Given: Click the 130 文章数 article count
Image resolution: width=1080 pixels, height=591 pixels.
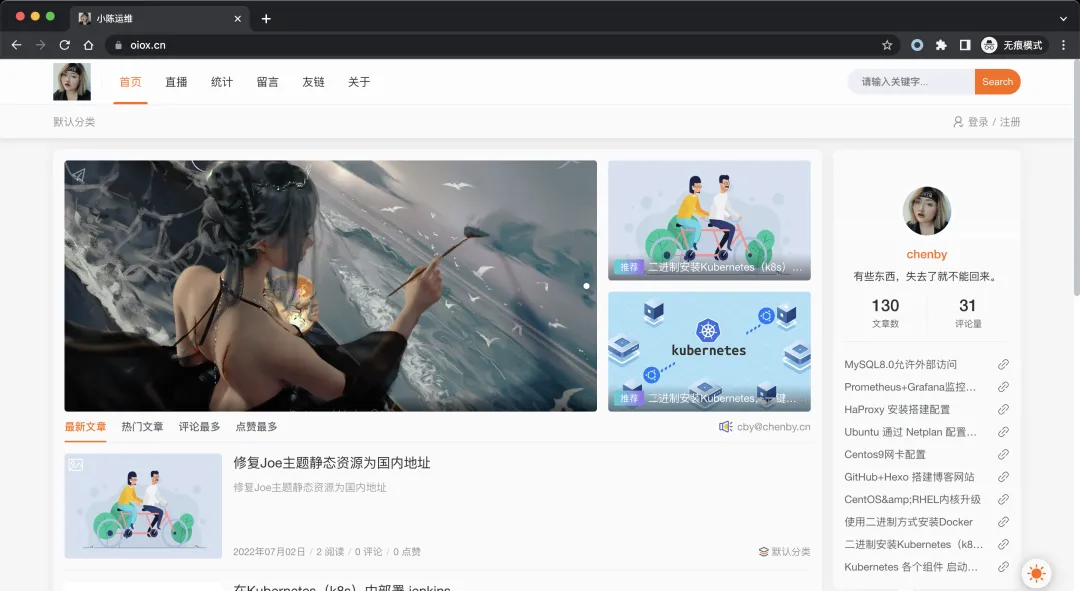Looking at the screenshot, I should [885, 312].
